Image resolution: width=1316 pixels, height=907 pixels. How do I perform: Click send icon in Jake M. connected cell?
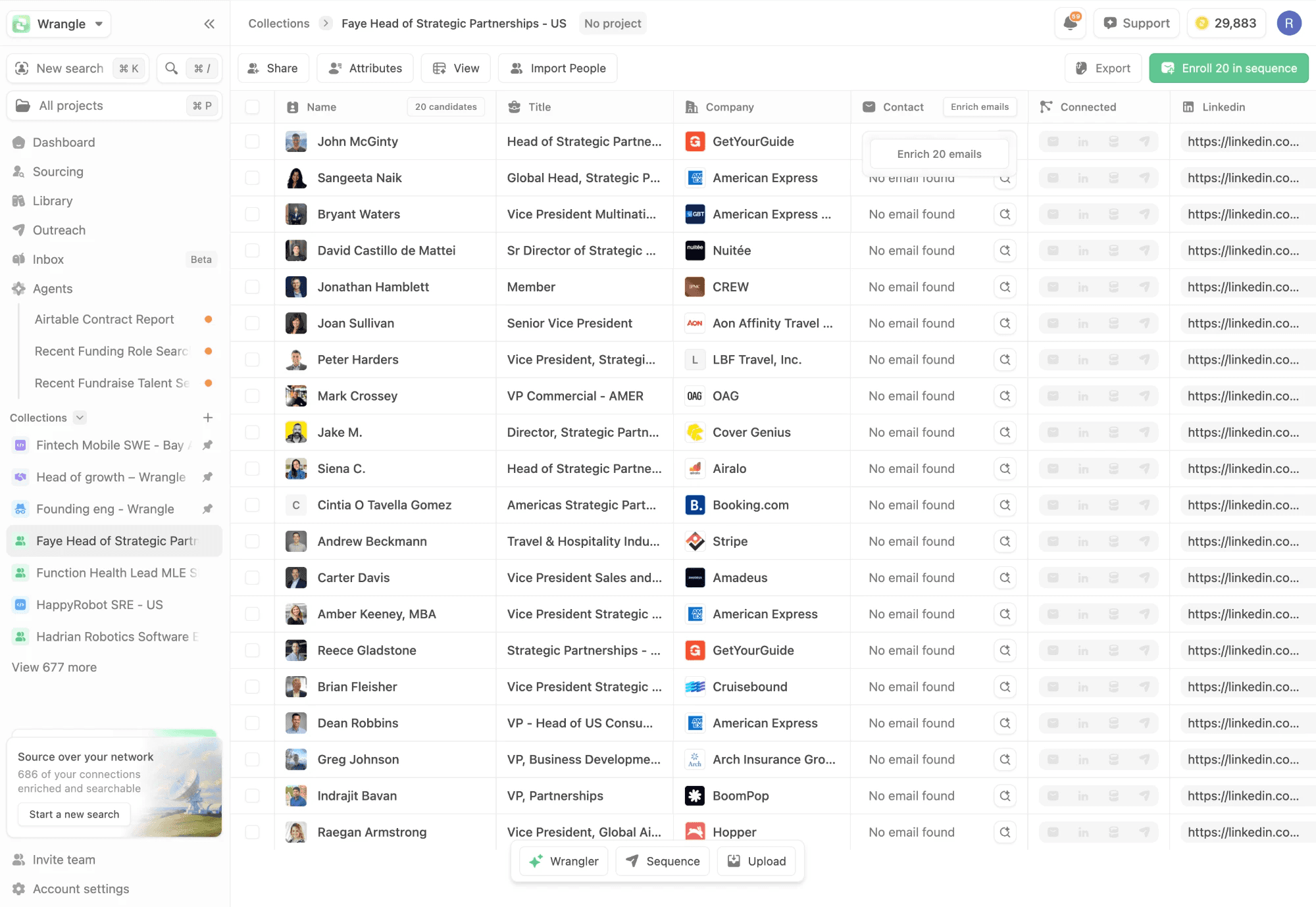tap(1144, 433)
